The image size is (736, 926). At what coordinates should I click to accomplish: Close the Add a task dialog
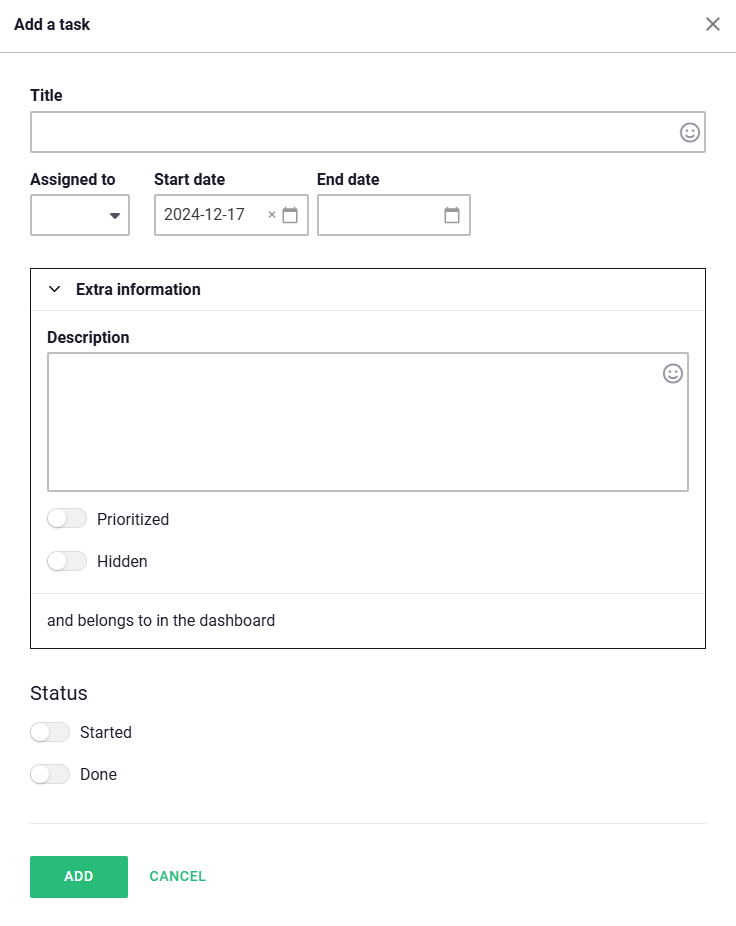(x=713, y=24)
